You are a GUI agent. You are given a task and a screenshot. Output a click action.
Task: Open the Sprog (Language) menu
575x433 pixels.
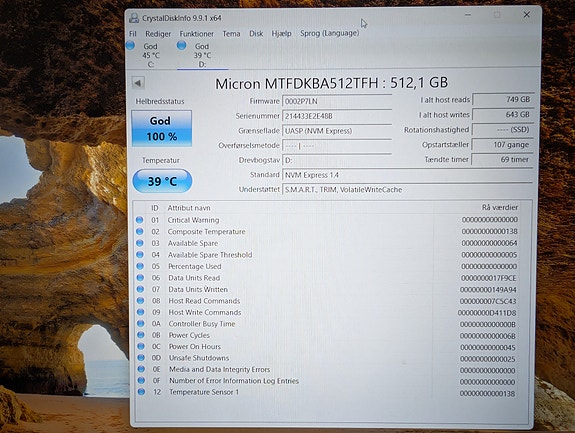[x=329, y=33]
